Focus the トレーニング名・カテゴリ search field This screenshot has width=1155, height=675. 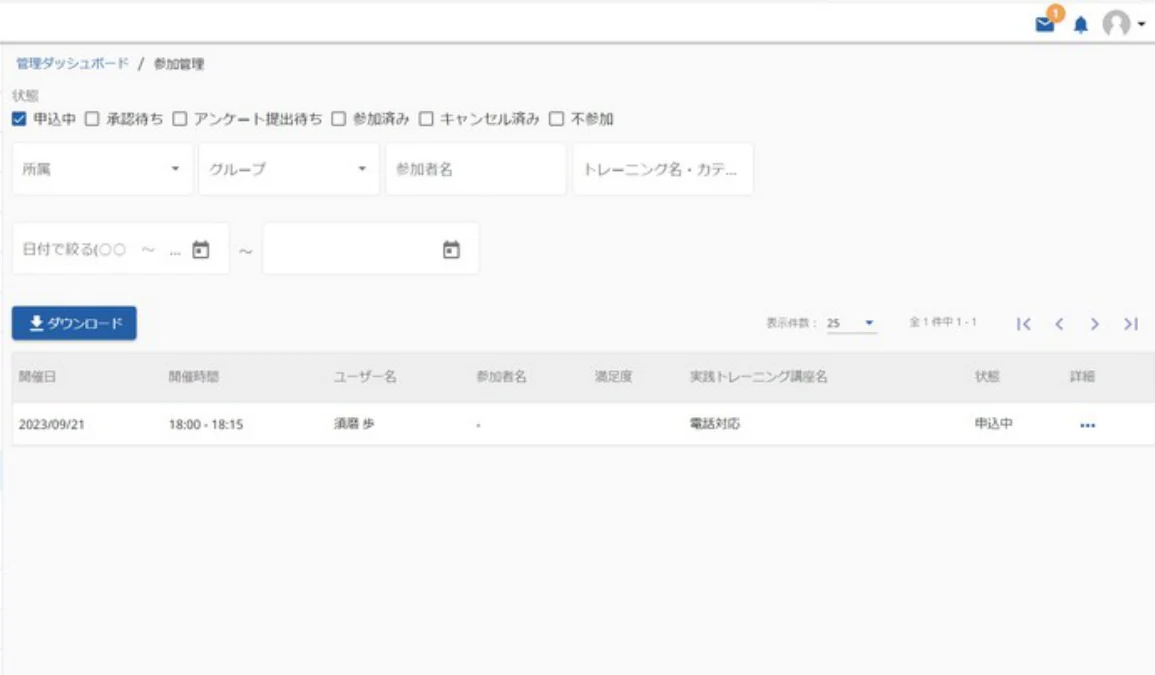(663, 169)
